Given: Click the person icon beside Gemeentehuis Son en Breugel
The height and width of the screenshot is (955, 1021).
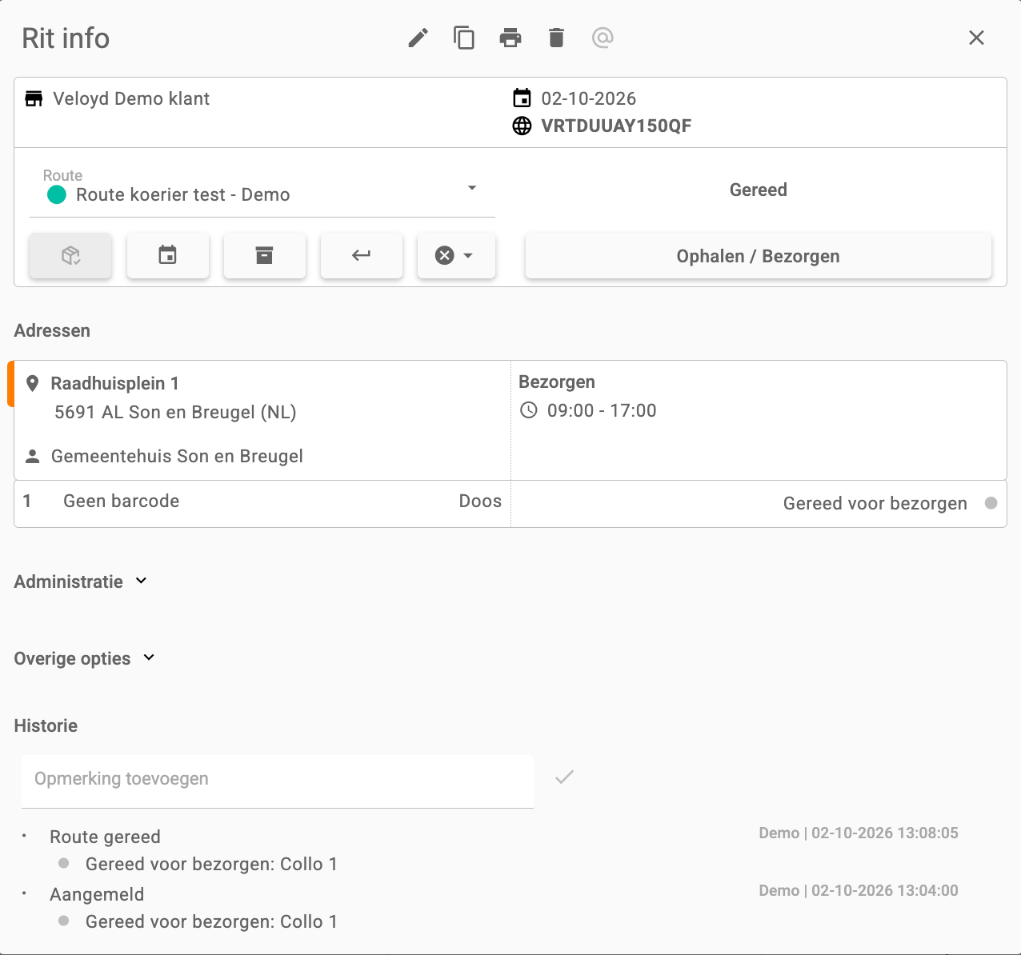Looking at the screenshot, I should [32, 456].
